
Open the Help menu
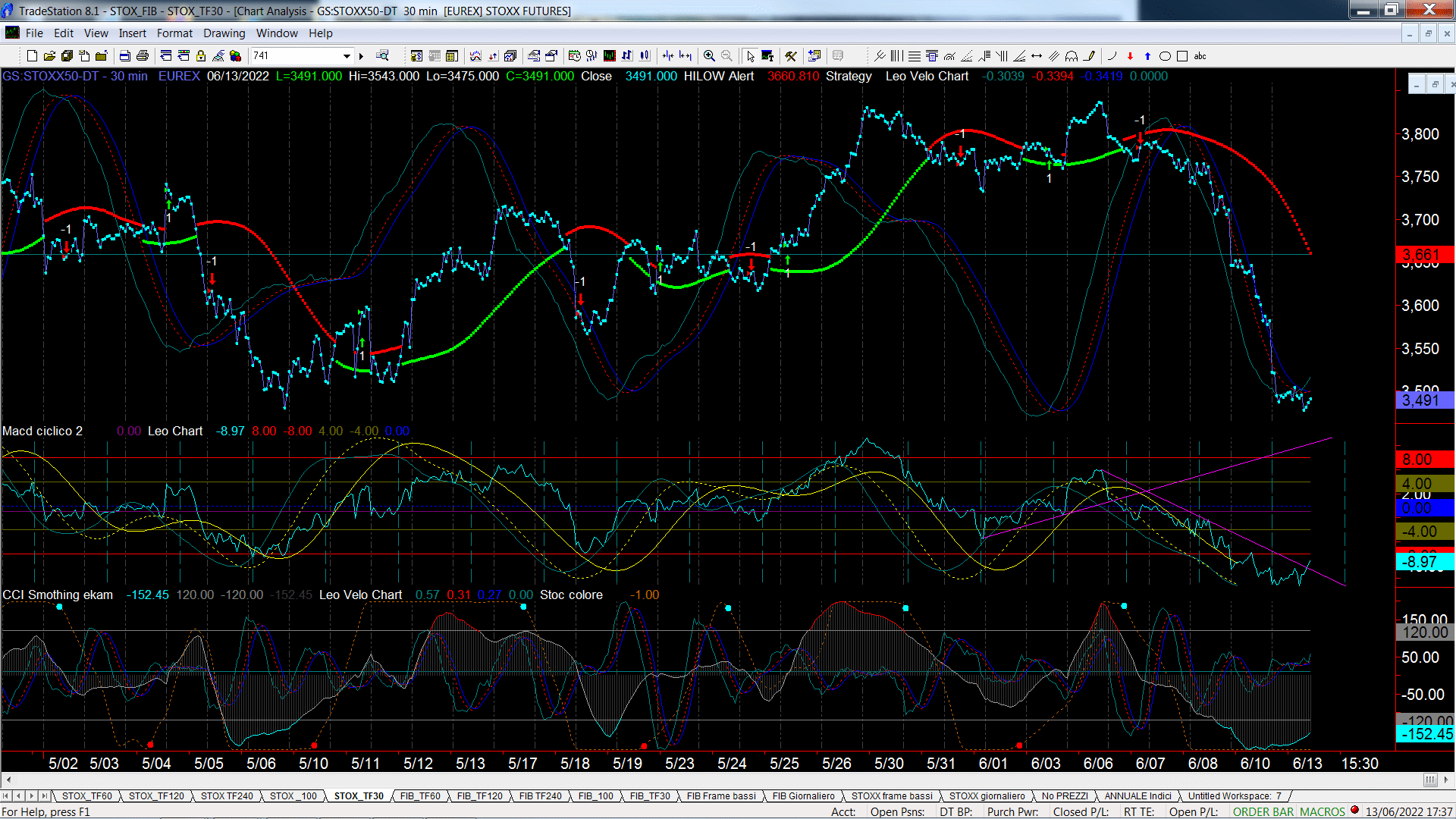pyautogui.click(x=320, y=33)
